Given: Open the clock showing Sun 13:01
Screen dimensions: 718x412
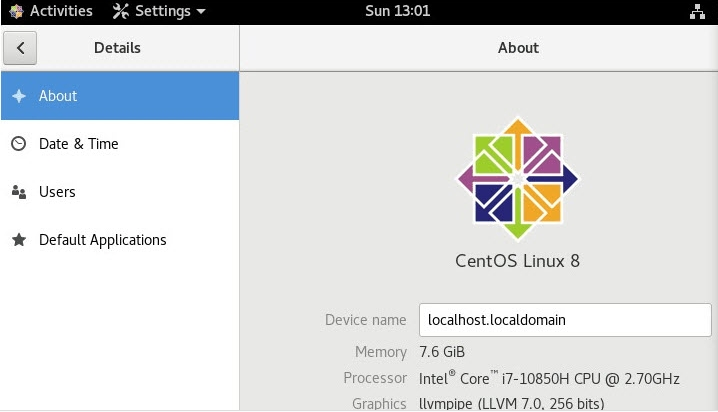Looking at the screenshot, I should click(397, 11).
